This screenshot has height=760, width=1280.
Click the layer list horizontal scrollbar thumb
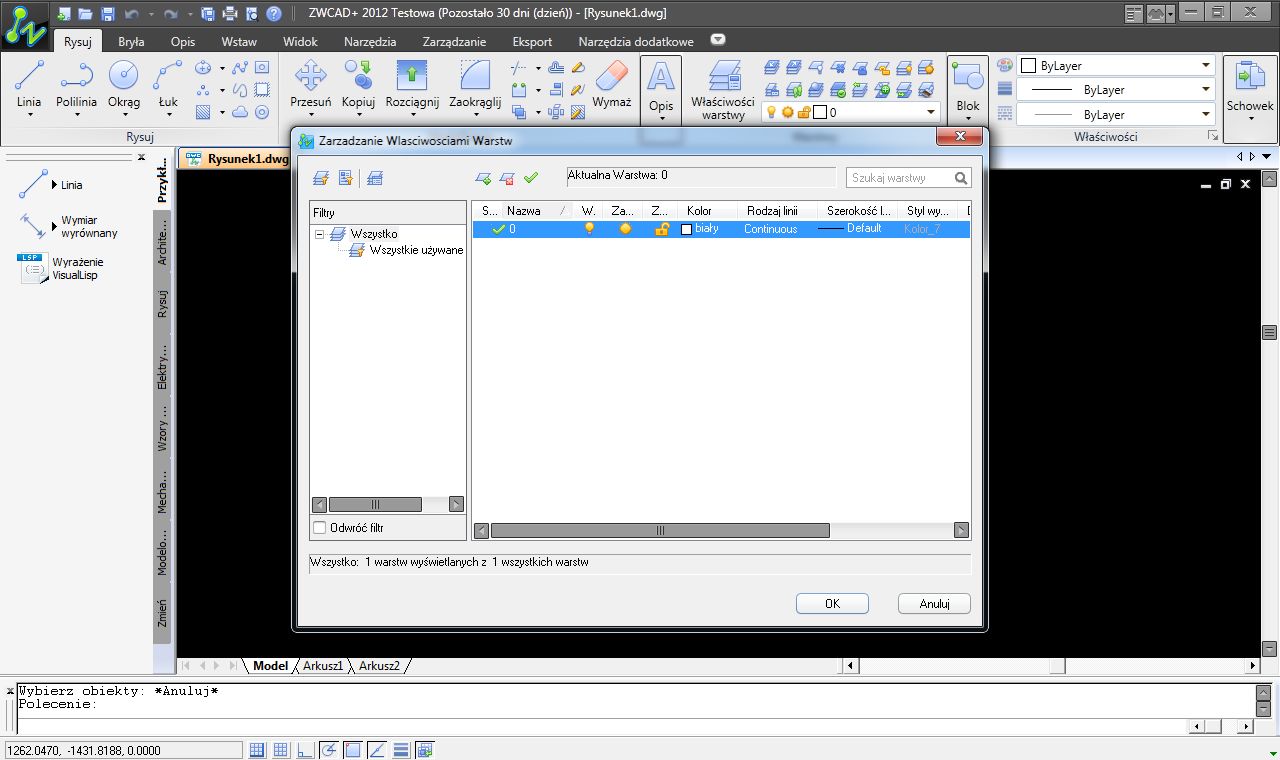(x=660, y=530)
